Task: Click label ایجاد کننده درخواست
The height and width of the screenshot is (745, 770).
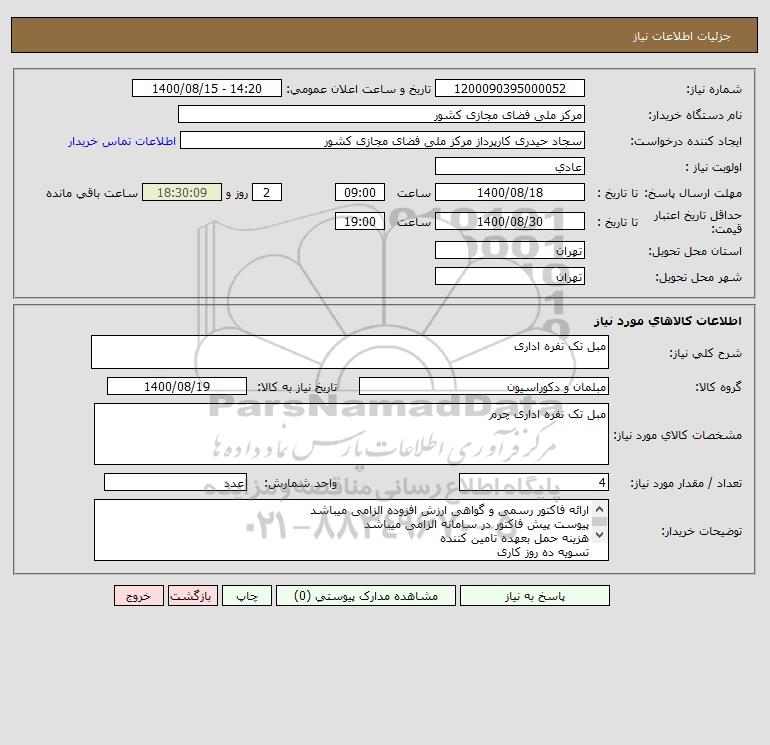Action: click(686, 141)
